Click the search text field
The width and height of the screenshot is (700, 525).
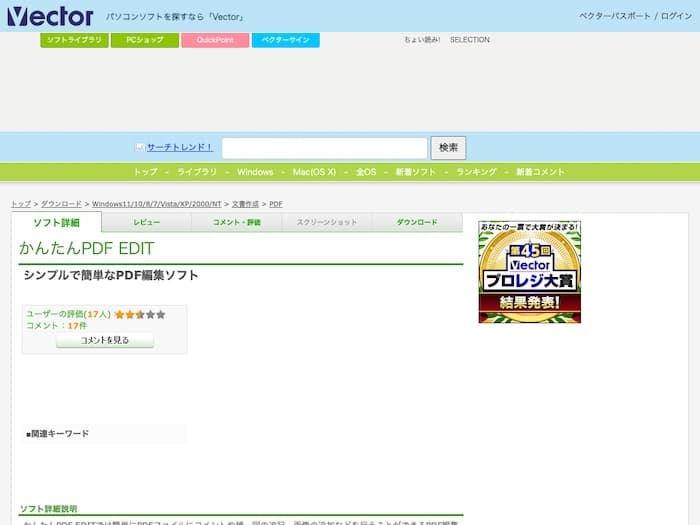[324, 148]
